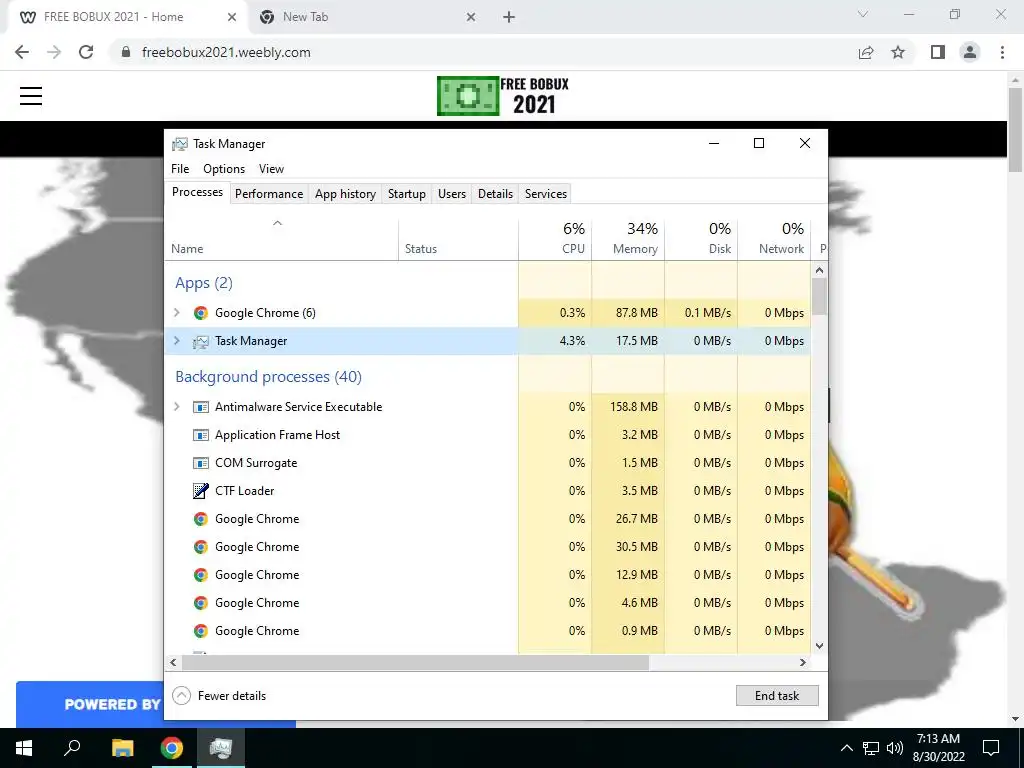Screen dimensions: 1024x768
Task: Switch to the Performance tab
Action: pos(269,194)
